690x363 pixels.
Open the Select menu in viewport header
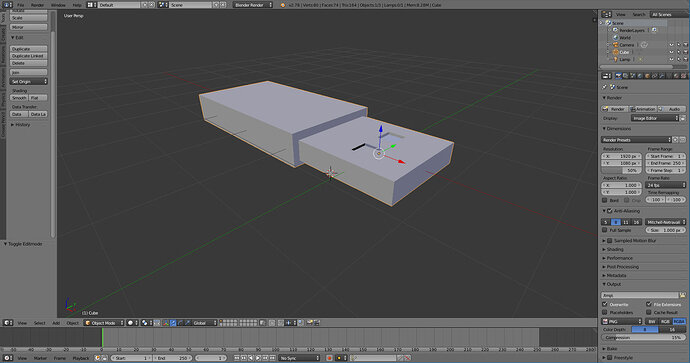40,323
